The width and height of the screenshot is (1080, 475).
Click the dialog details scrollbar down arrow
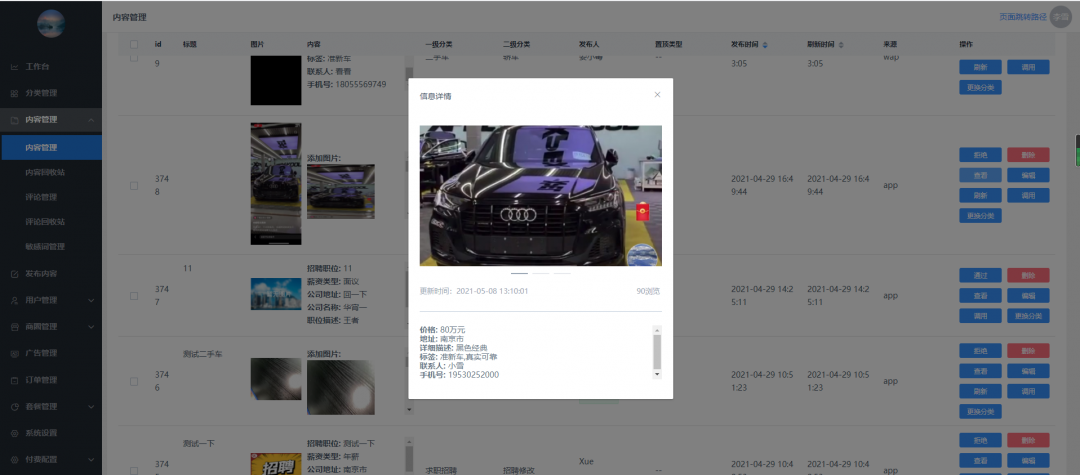(x=657, y=374)
